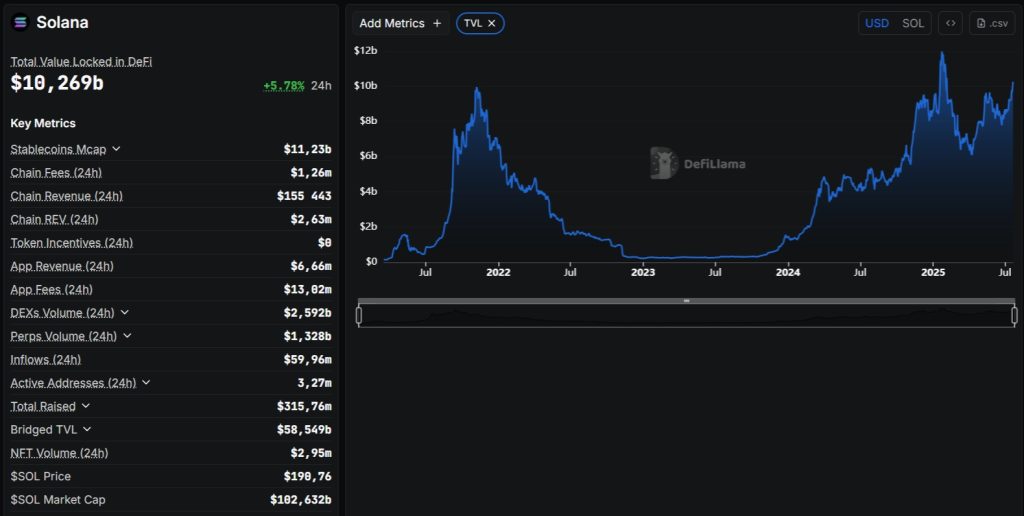This screenshot has height=516, width=1024.
Task: Click the $1,328b perps volume value
Action: pos(307,336)
